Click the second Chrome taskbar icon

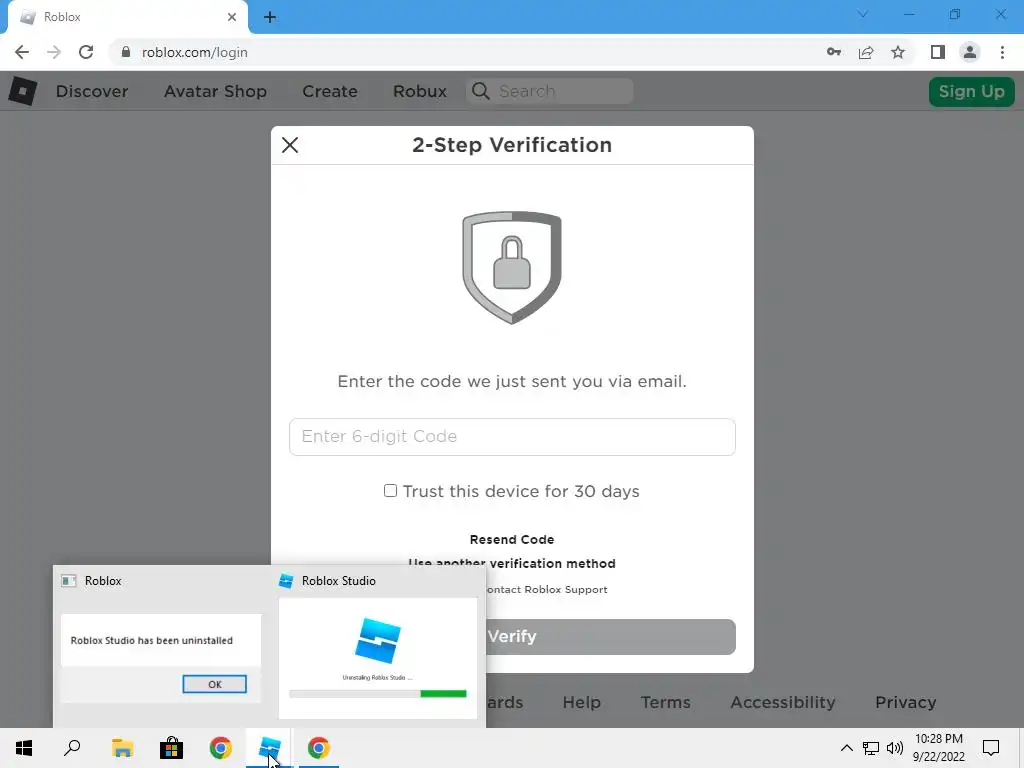click(319, 748)
